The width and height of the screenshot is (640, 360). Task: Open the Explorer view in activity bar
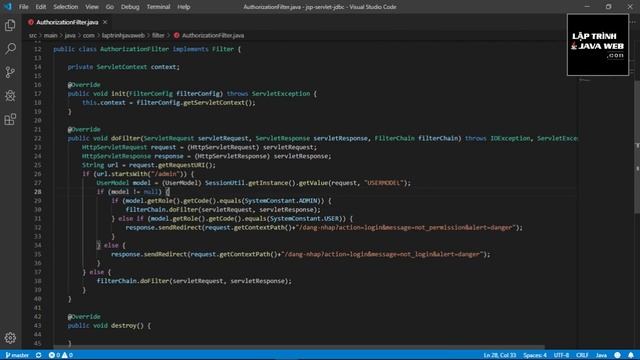coord(10,25)
